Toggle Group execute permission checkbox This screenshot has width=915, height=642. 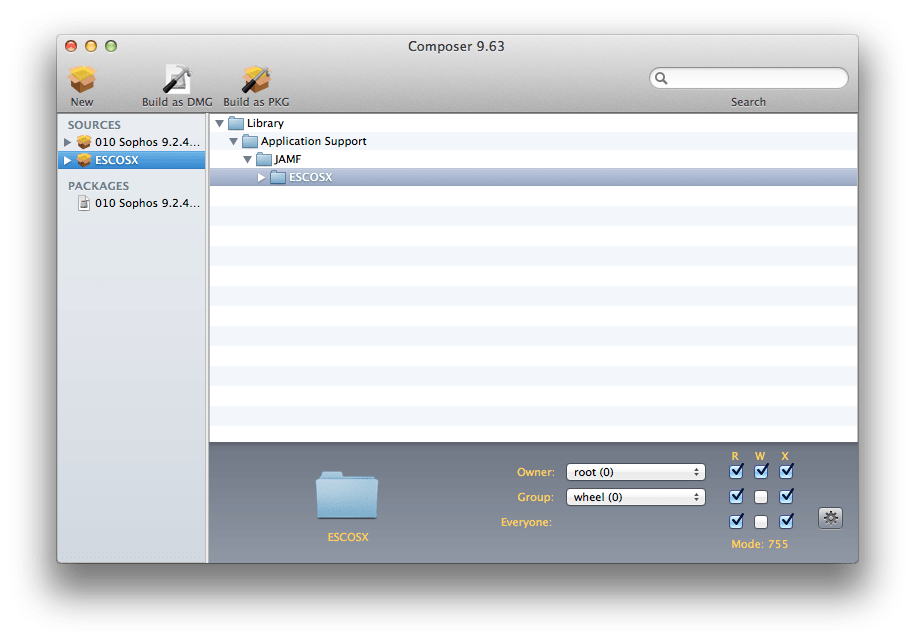pos(786,497)
